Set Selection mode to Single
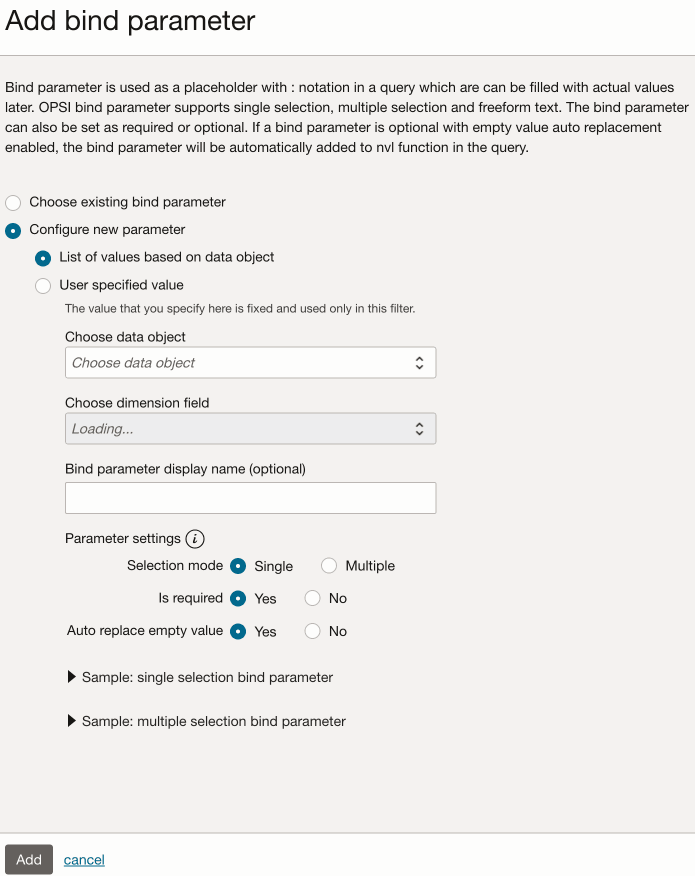This screenshot has width=695, height=876. (x=238, y=566)
